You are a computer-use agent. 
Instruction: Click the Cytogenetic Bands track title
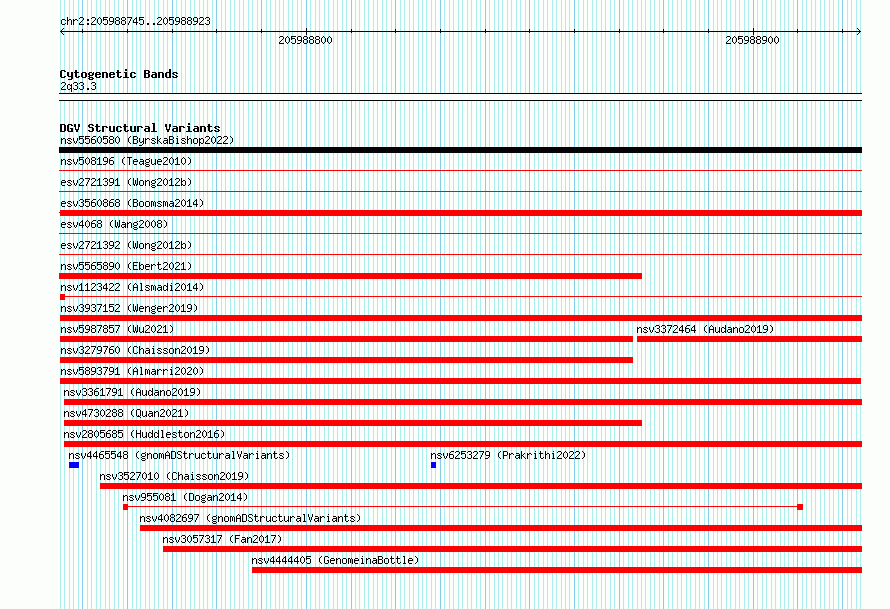pos(119,74)
